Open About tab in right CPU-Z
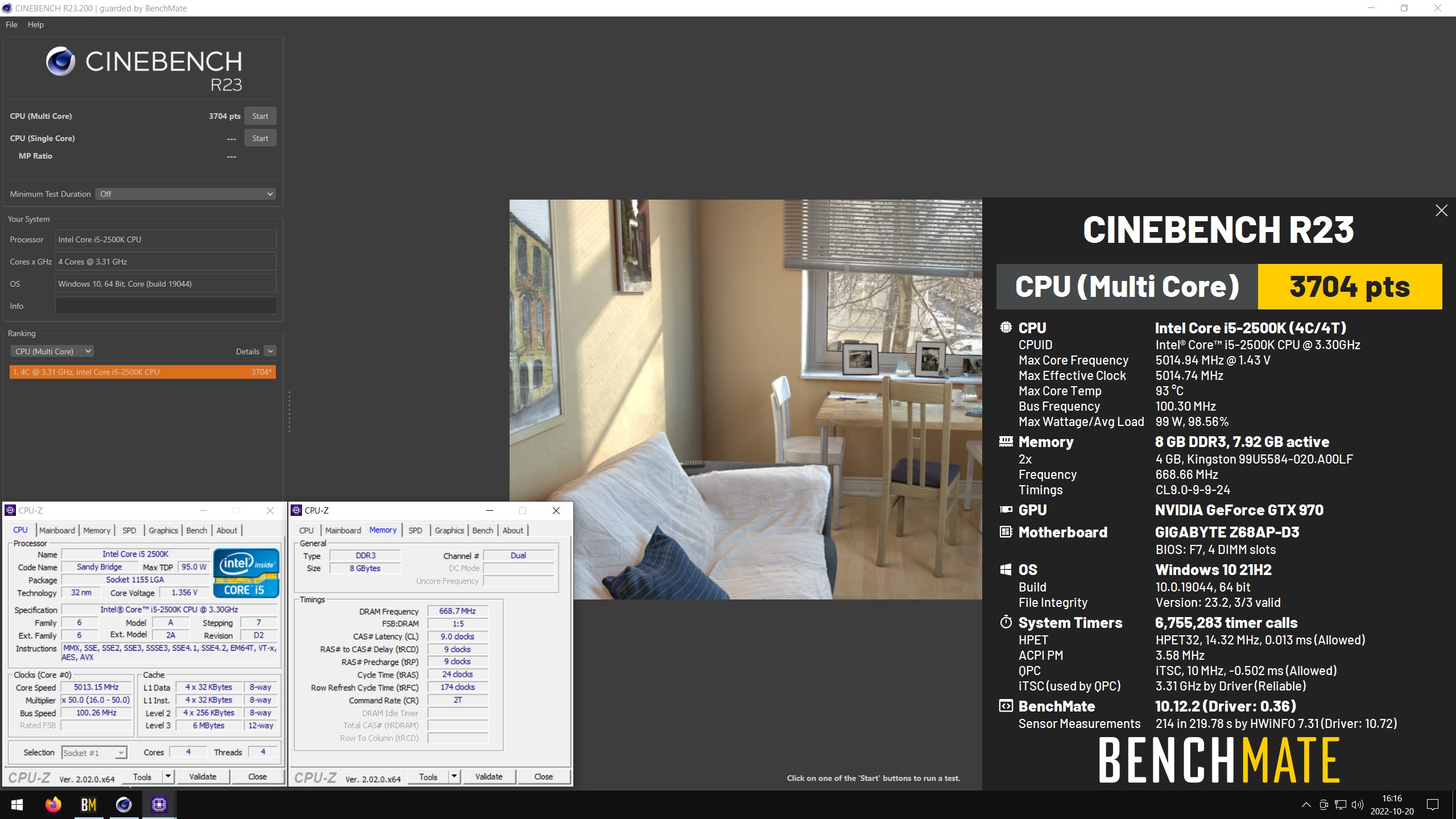1456x819 pixels. click(x=513, y=530)
